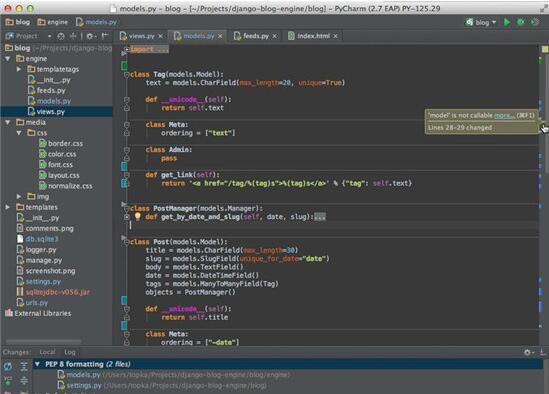
Task: Fold the class Tag code block
Action: [126, 75]
